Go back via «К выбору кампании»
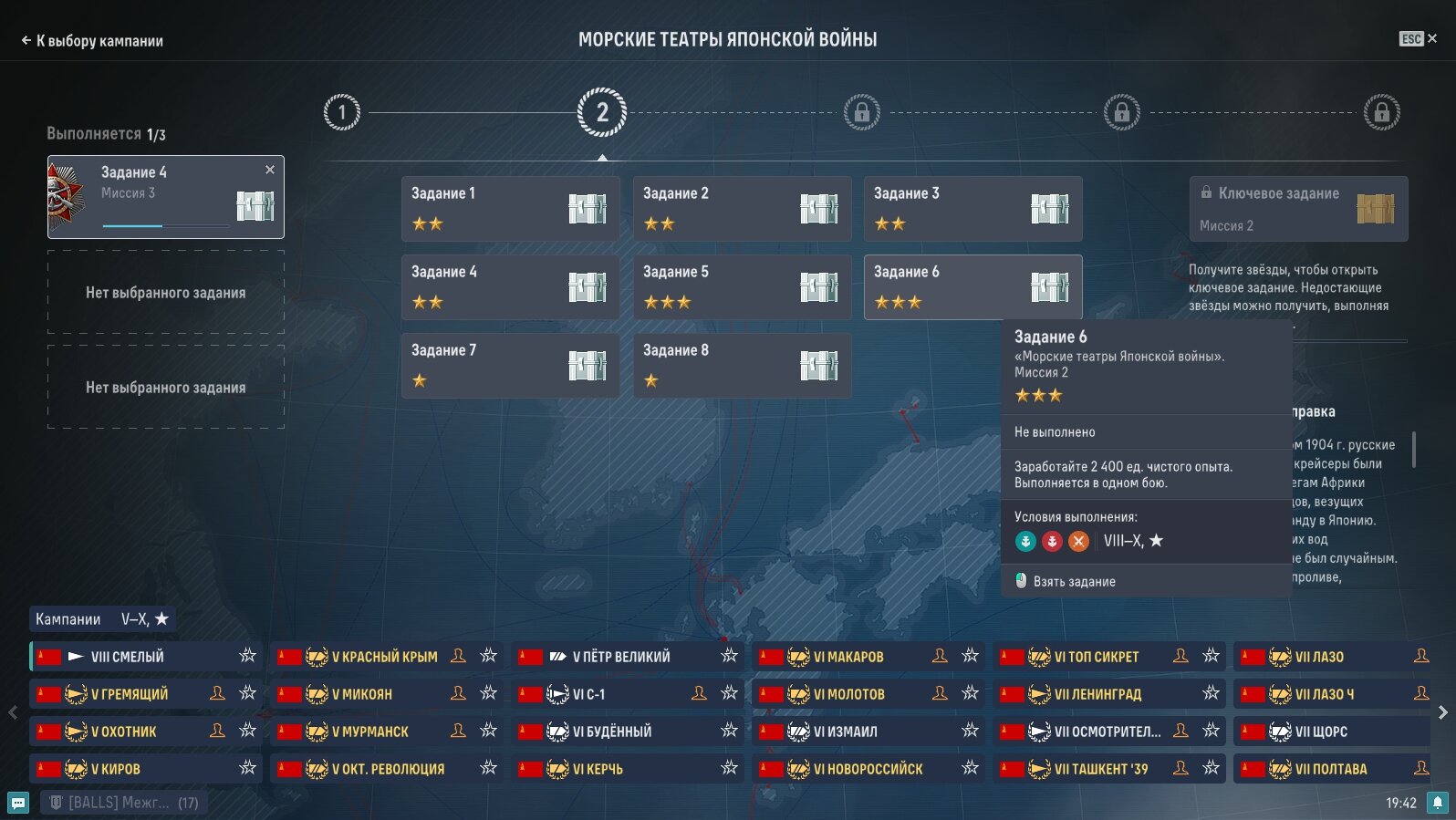The image size is (1456, 820). tap(91, 40)
